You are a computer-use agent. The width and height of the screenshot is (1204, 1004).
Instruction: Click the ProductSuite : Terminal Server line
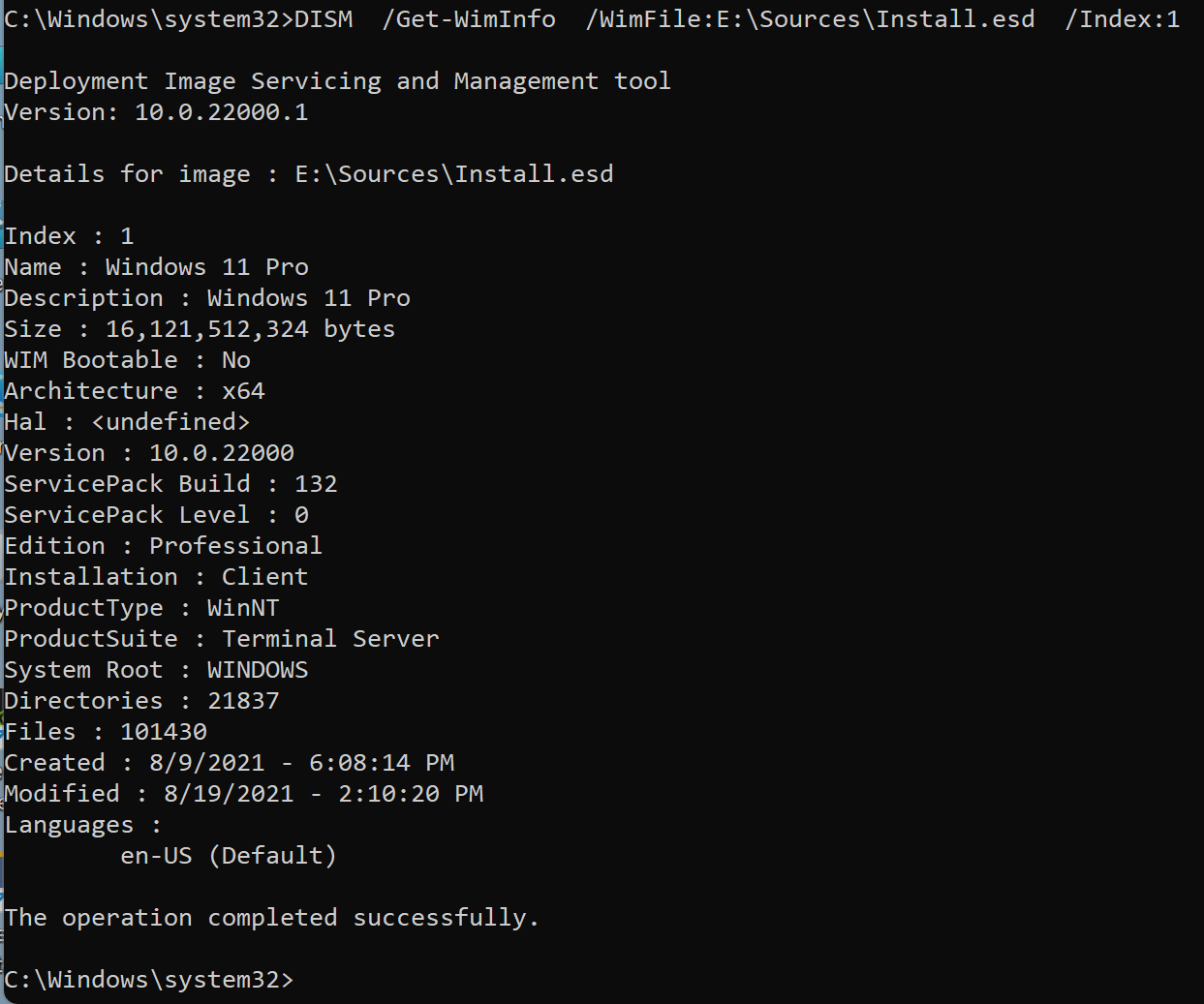point(222,639)
